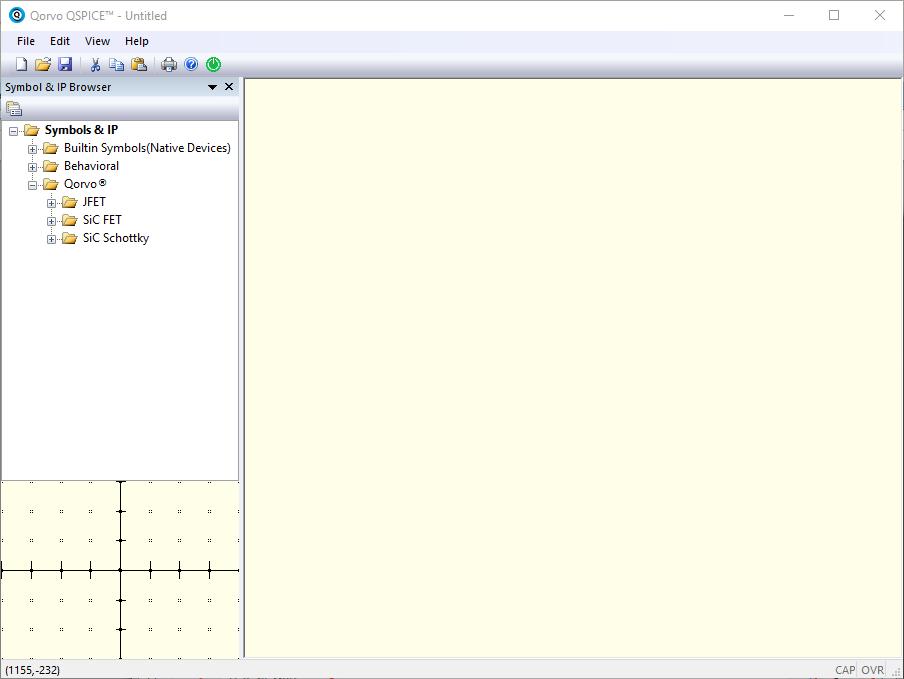Viewport: 904px width, 679px height.
Task: Click the Behavioral folder icon
Action: 51,167
